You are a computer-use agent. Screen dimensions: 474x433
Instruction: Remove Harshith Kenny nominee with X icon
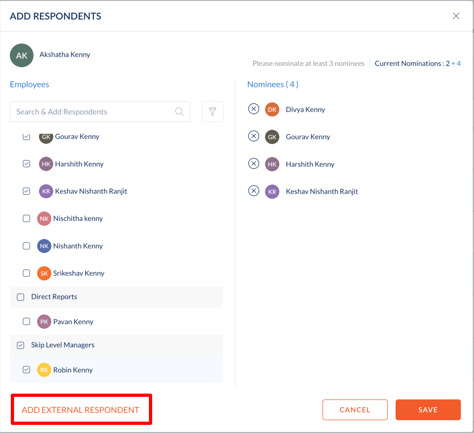click(253, 163)
